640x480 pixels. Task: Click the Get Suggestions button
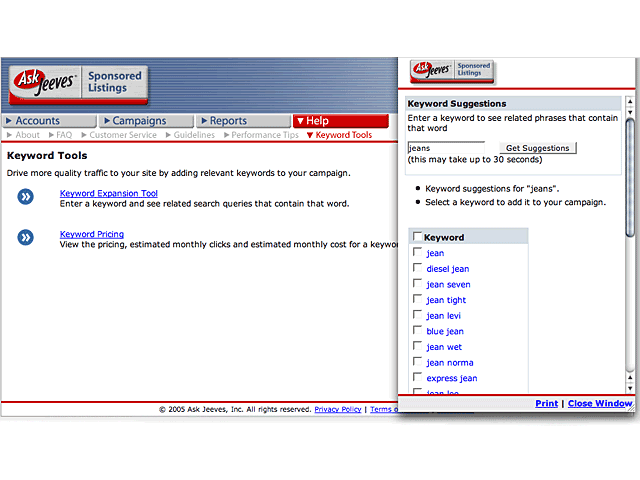pos(538,148)
